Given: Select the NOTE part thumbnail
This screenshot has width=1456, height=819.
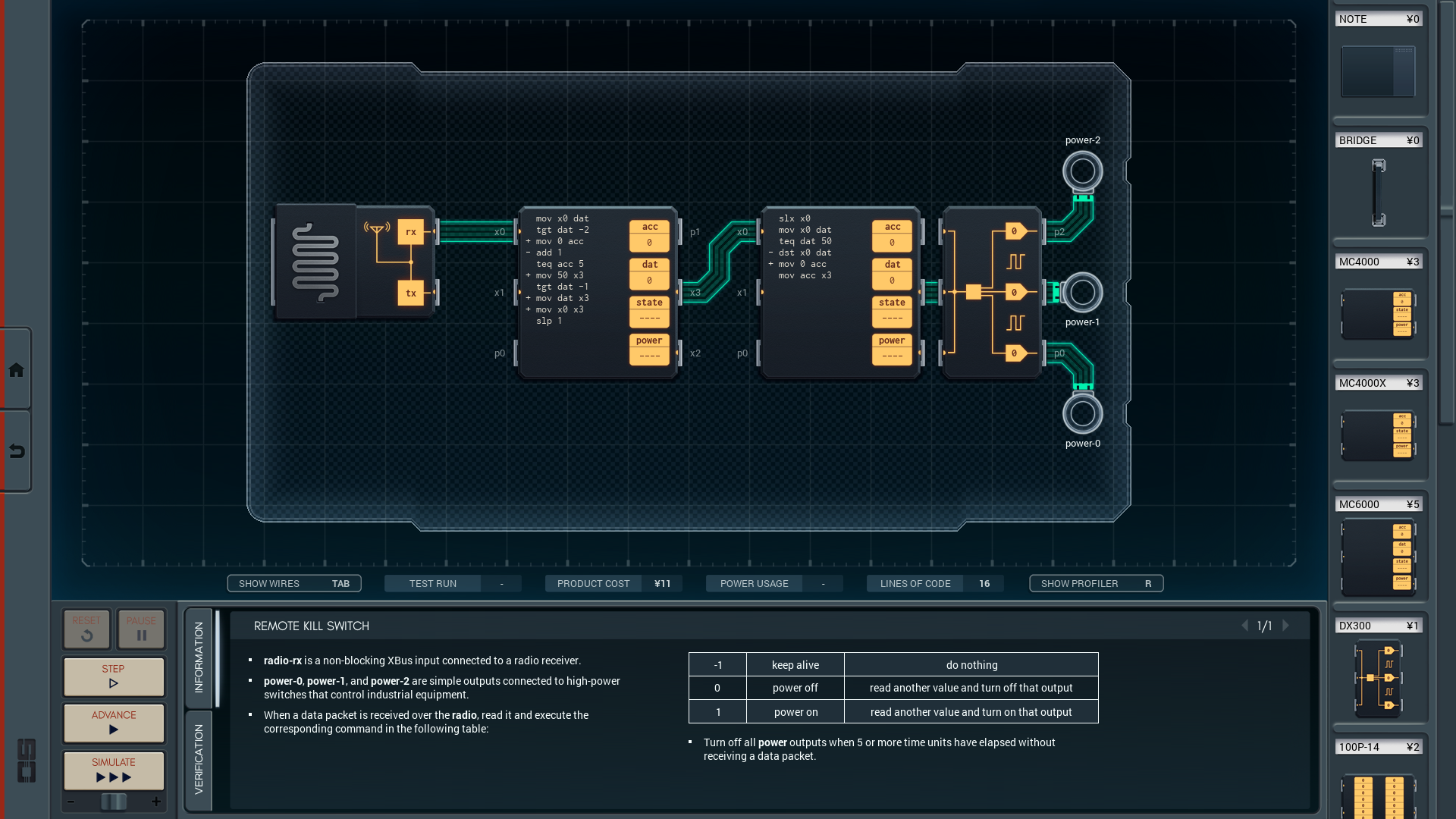Looking at the screenshot, I should point(1378,71).
